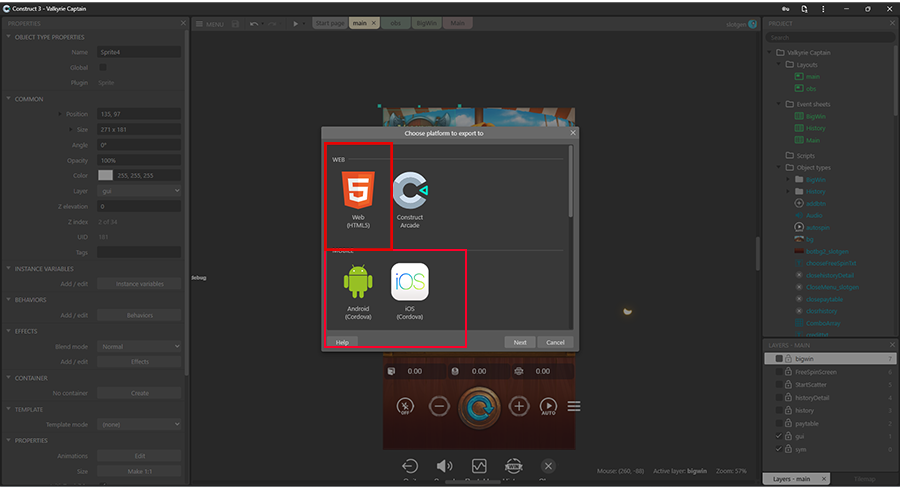Screen dimensions: 900x489
Task: Click the save icon in the toolbar
Action: [x=235, y=23]
